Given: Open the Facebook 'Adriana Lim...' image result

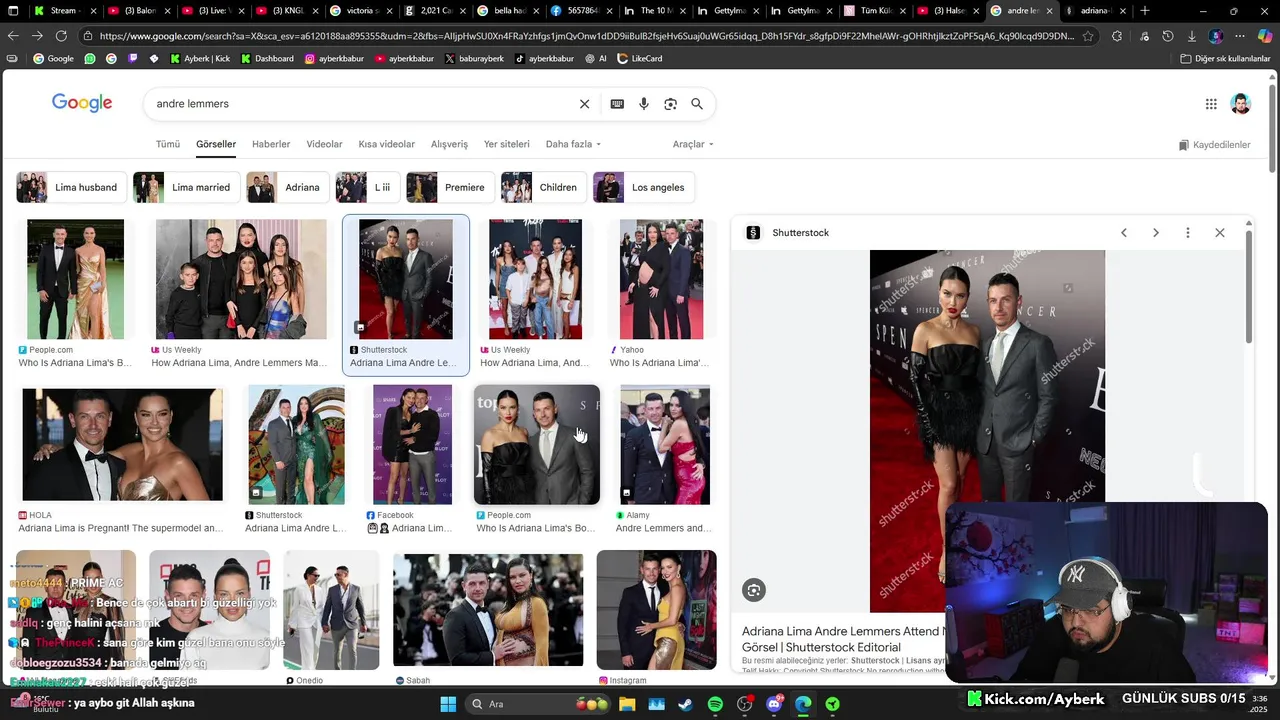Looking at the screenshot, I should click(412, 445).
